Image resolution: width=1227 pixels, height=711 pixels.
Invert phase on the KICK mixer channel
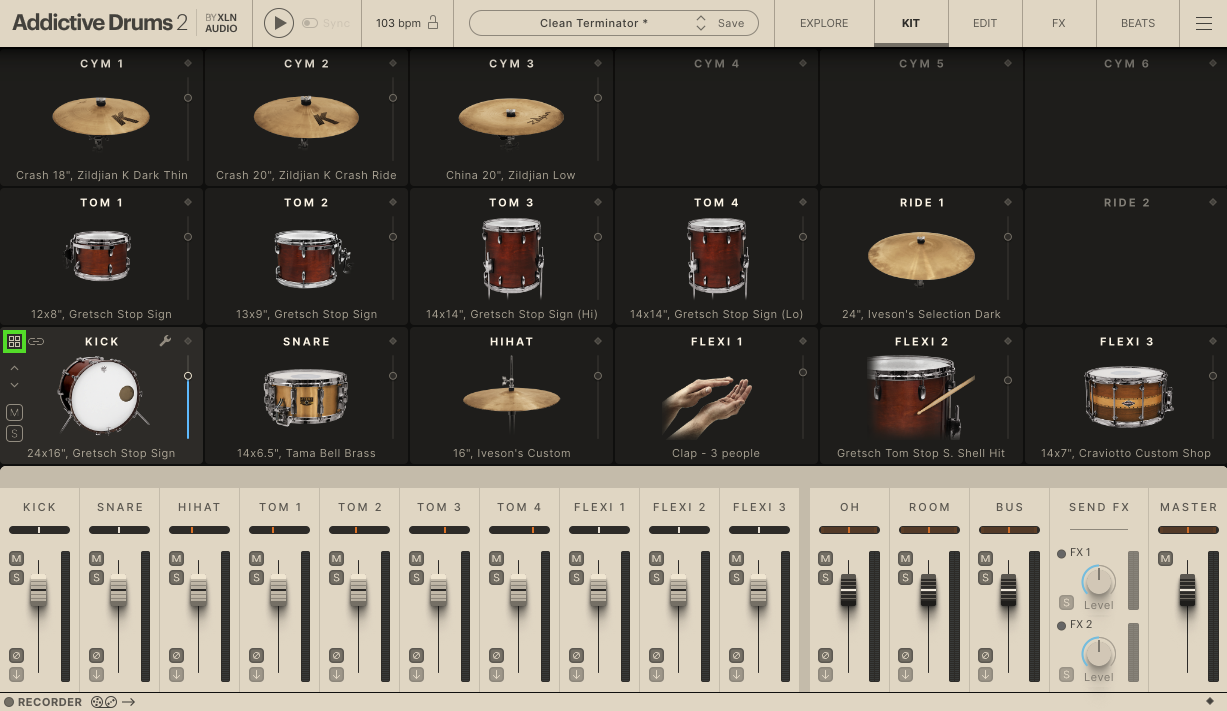[x=16, y=656]
